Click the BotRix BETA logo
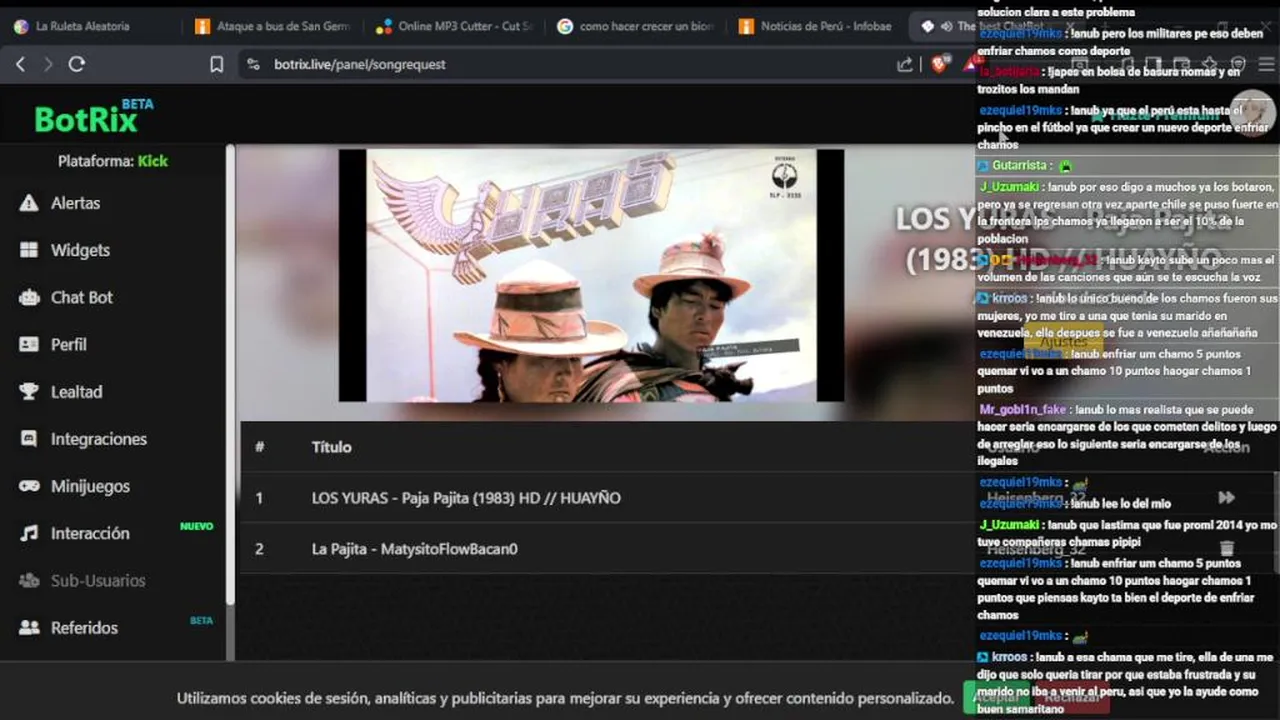Viewport: 1280px width, 720px height. click(x=94, y=116)
